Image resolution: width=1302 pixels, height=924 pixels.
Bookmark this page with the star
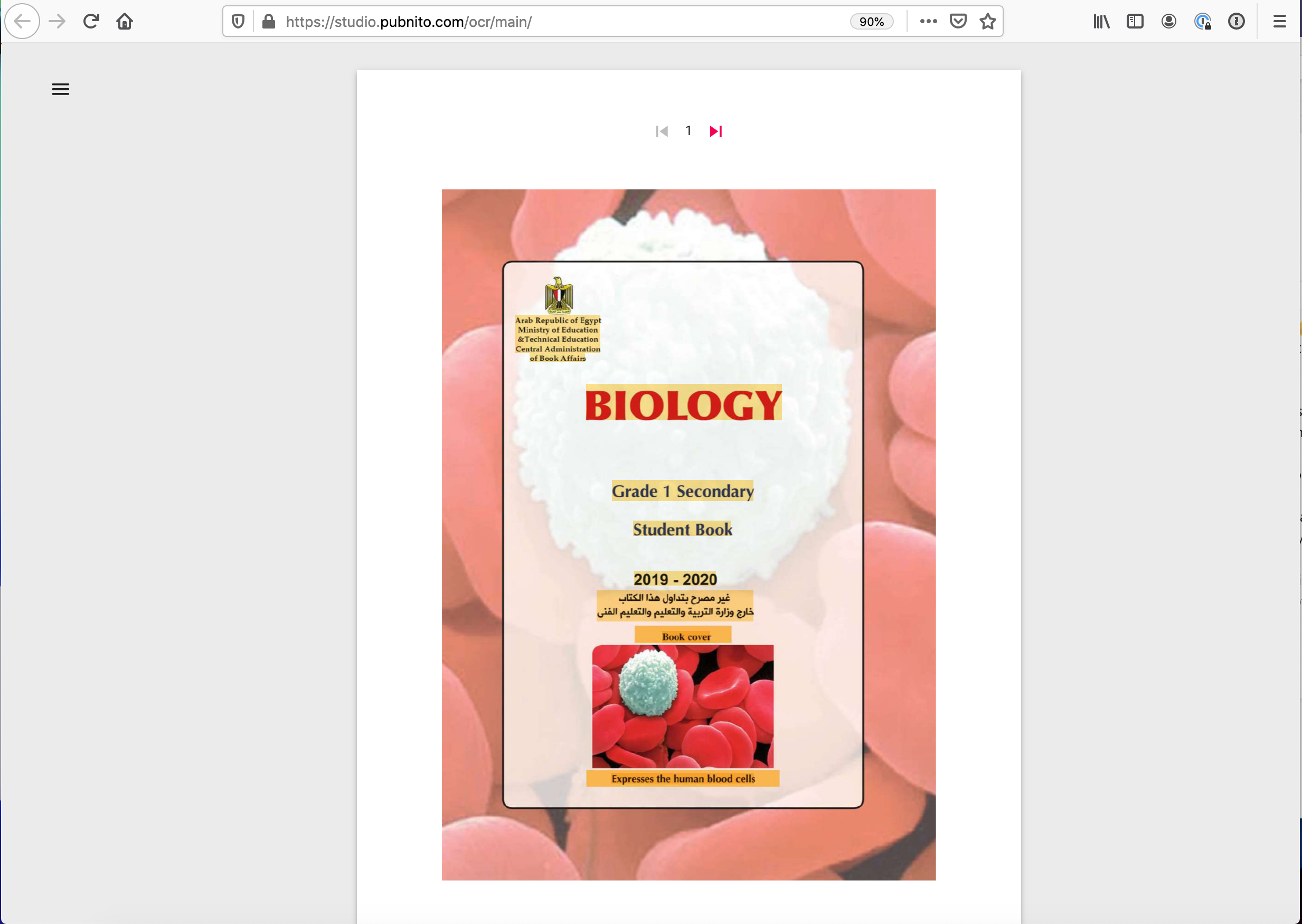click(x=988, y=22)
